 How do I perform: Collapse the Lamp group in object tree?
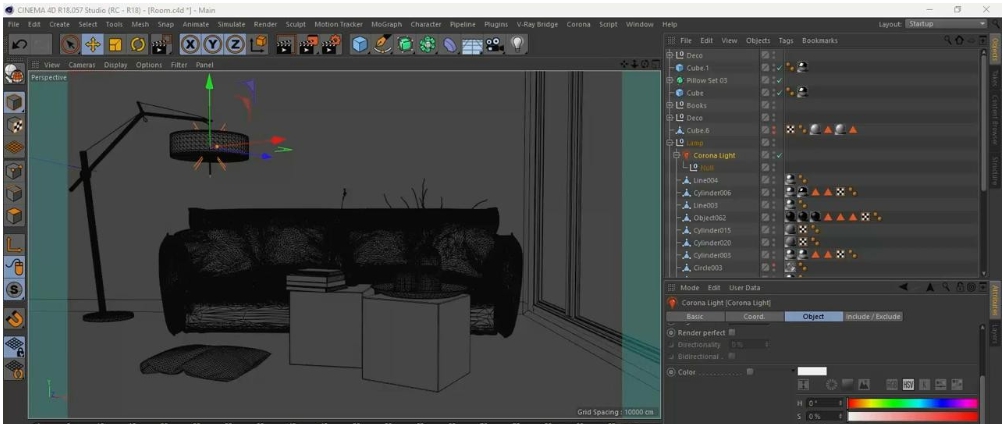(669, 143)
